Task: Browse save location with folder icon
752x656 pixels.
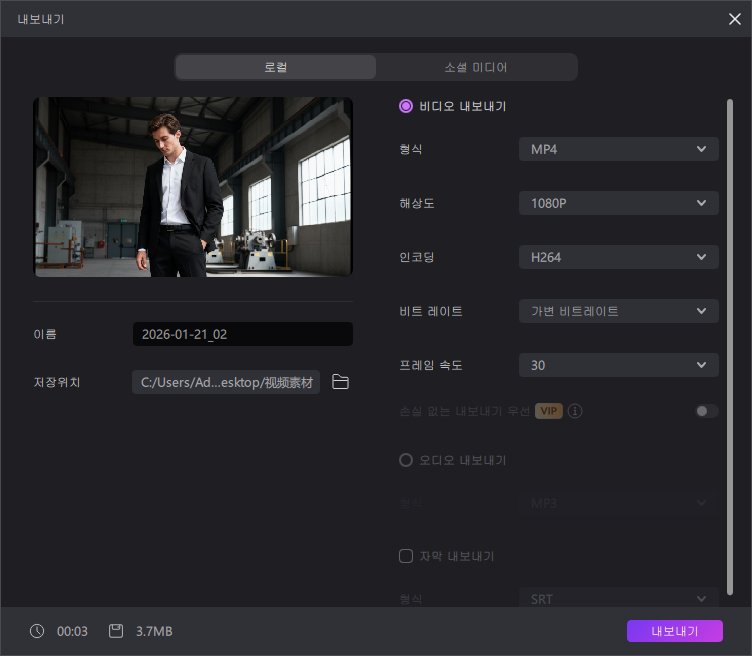Action: click(x=341, y=382)
